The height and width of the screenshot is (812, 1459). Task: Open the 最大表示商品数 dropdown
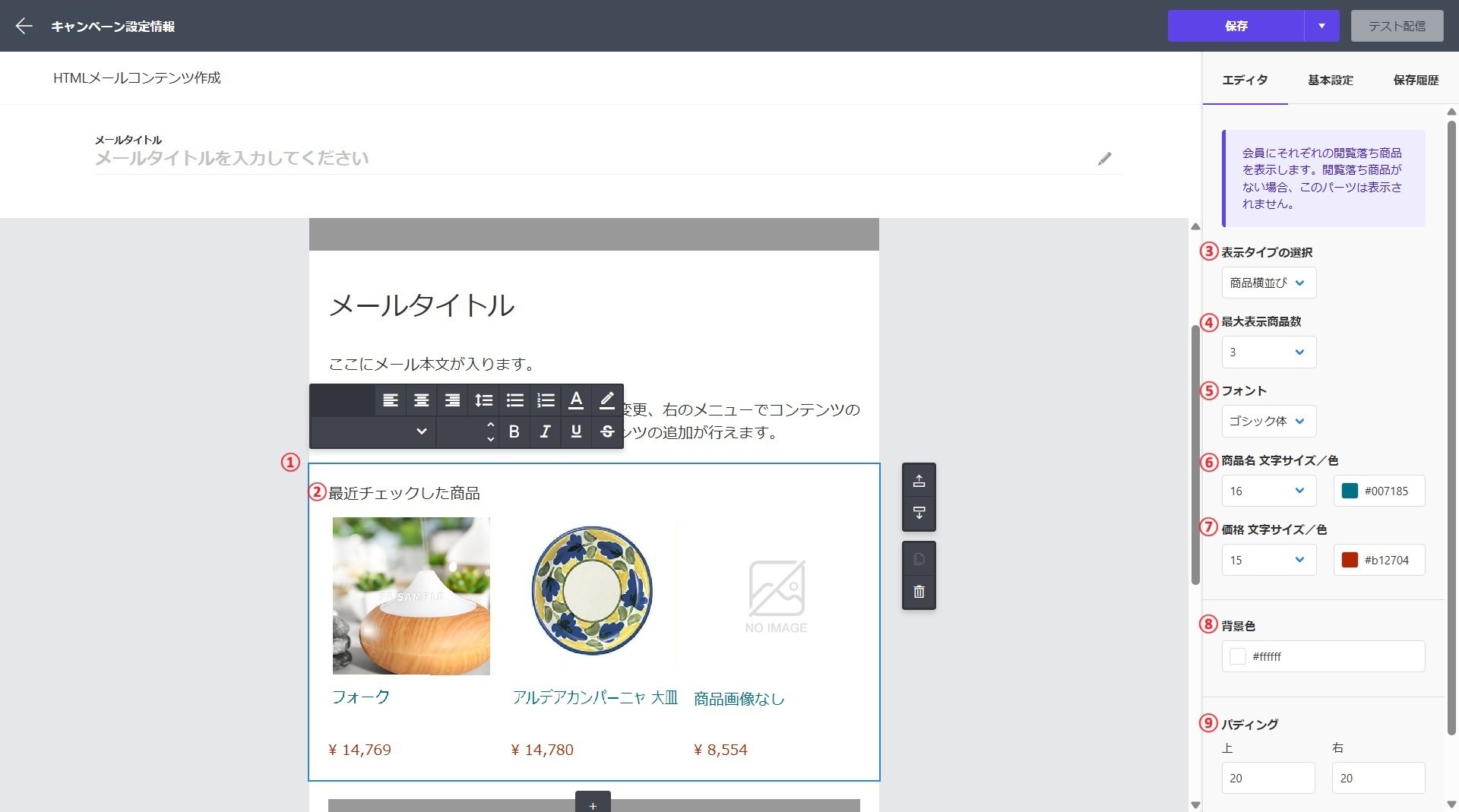pos(1268,352)
